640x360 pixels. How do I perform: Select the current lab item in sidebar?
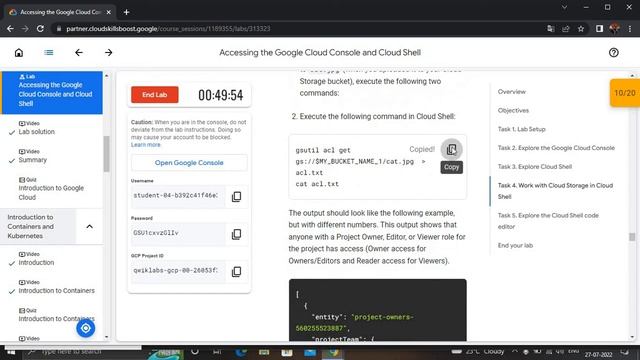[x=52, y=93]
